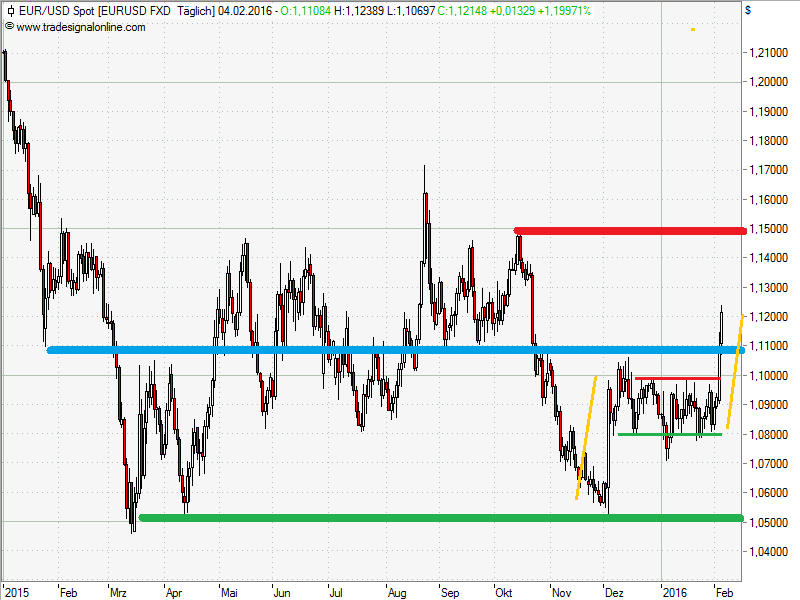Click the Nov label on time axis
Screen dimensions: 800x600
562,593
